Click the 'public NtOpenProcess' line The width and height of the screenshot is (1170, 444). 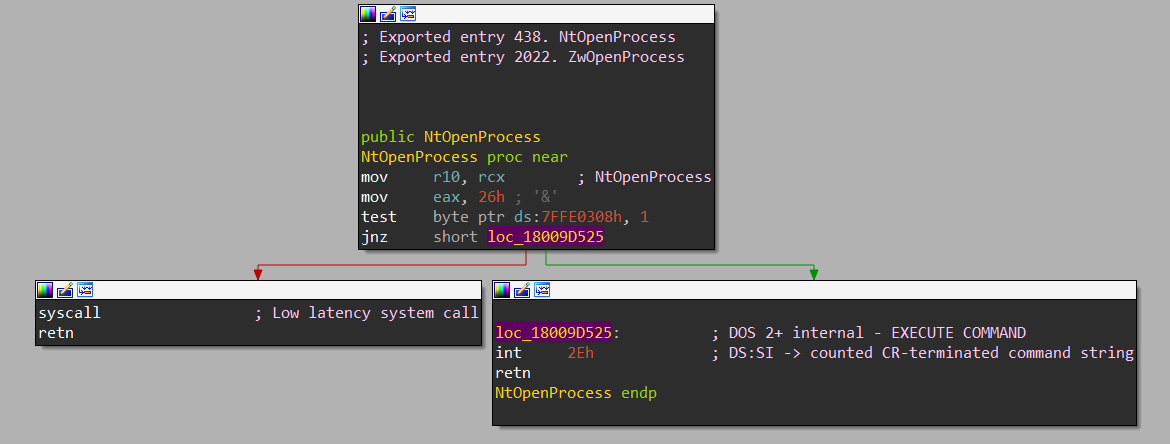coord(451,137)
